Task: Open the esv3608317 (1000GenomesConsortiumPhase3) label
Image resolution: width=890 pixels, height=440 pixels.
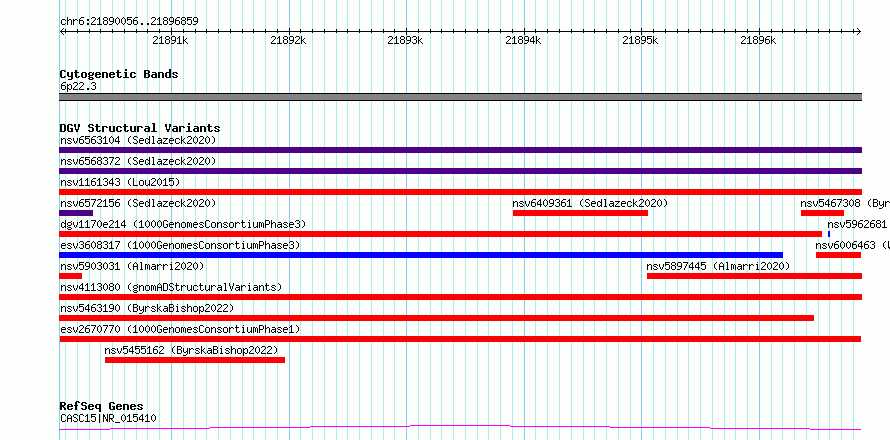Action: point(180,245)
